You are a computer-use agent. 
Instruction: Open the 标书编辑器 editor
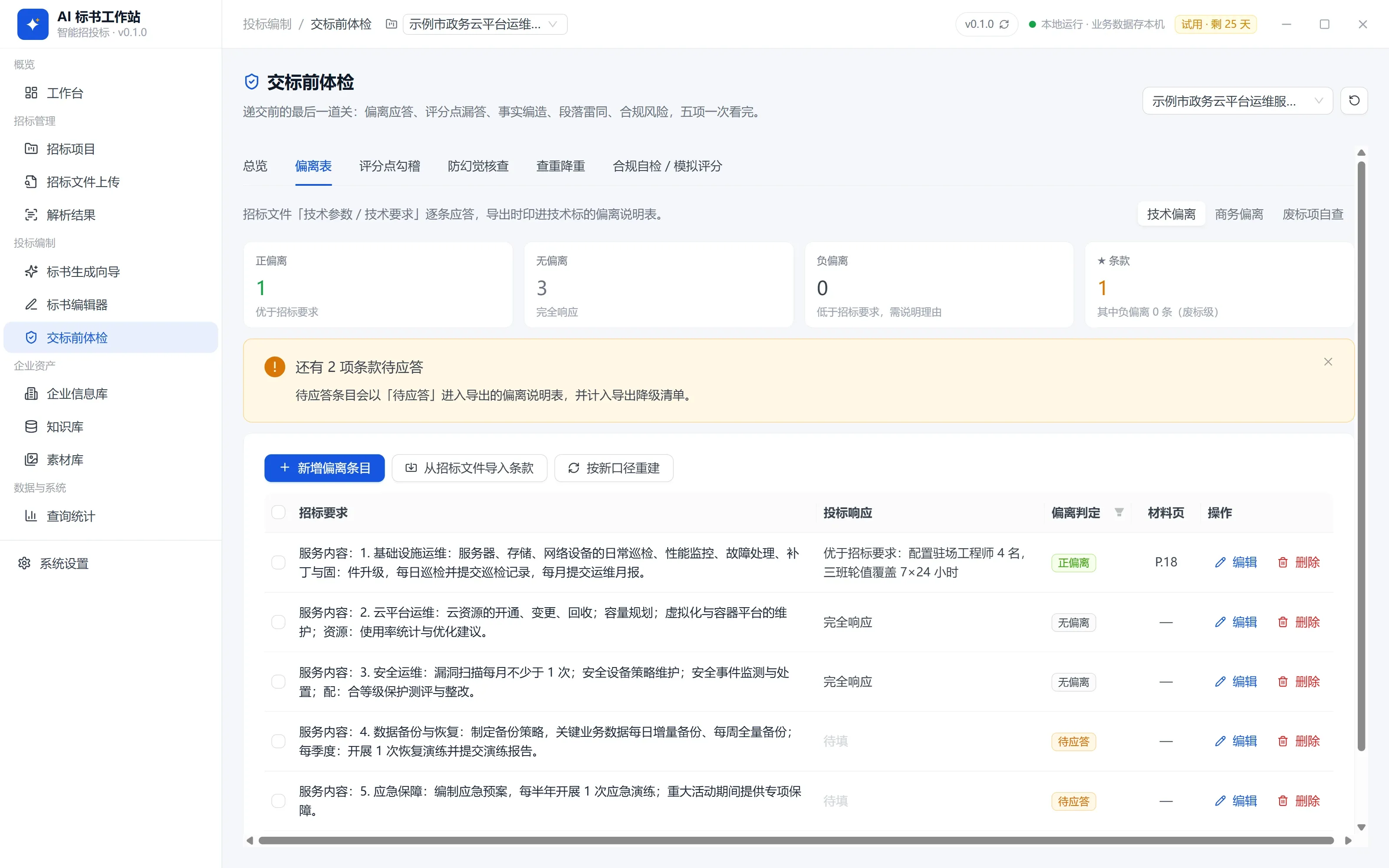pyautogui.click(x=111, y=305)
